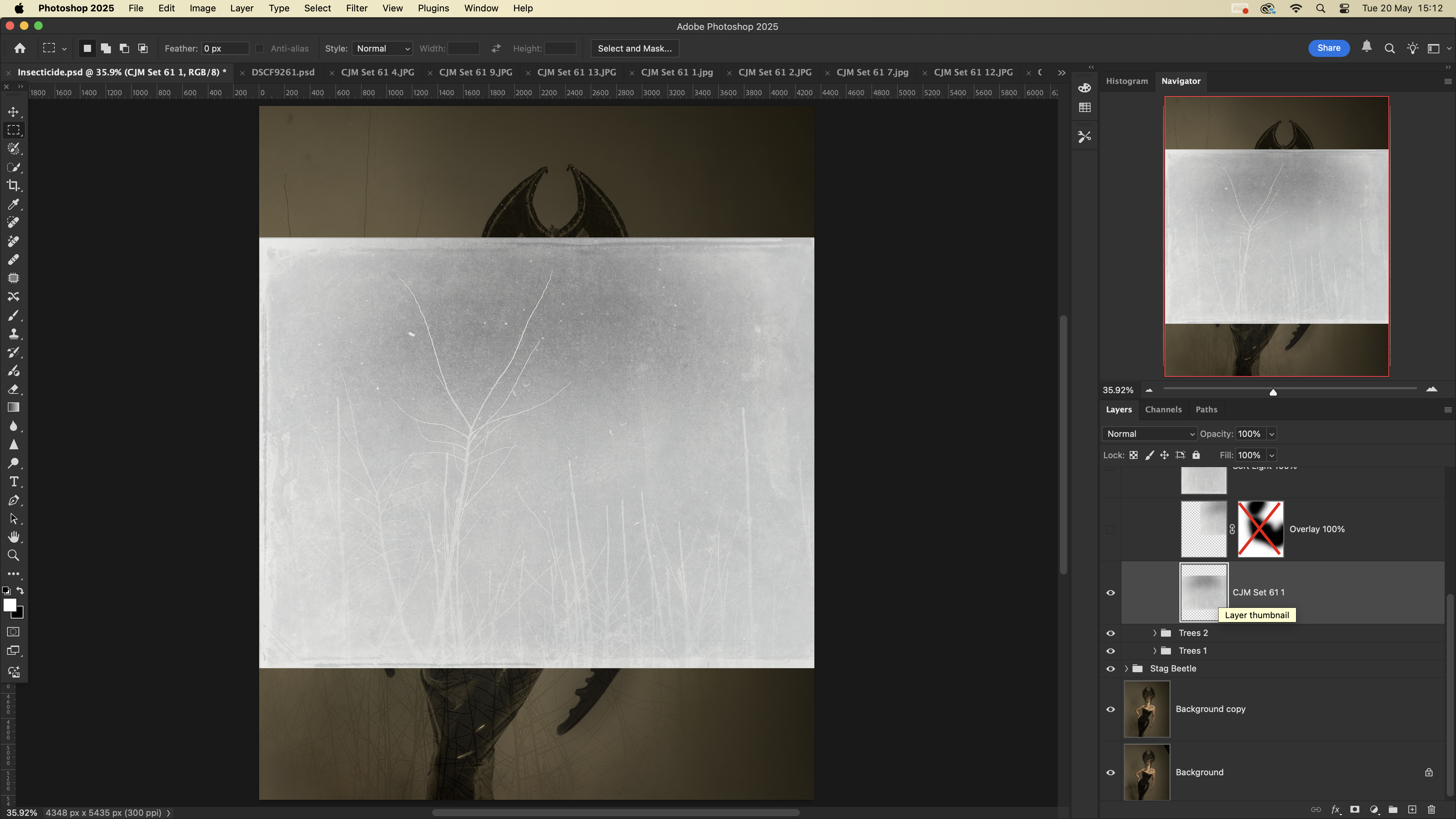The image size is (1456, 819).
Task: Switch to DSCF9261.psd document tab
Action: coord(283,73)
